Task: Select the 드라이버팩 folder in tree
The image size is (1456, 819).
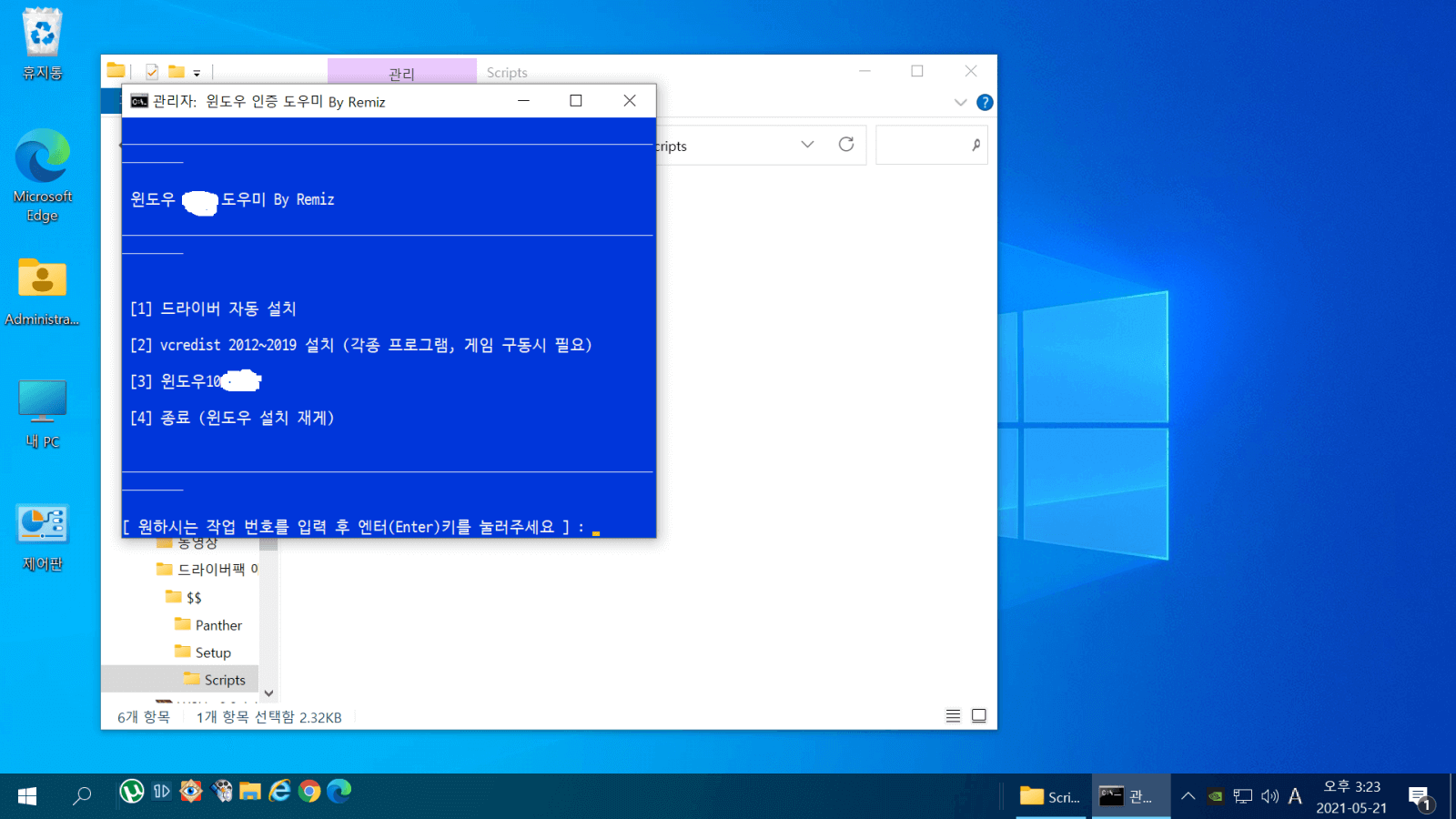Action: [x=207, y=569]
